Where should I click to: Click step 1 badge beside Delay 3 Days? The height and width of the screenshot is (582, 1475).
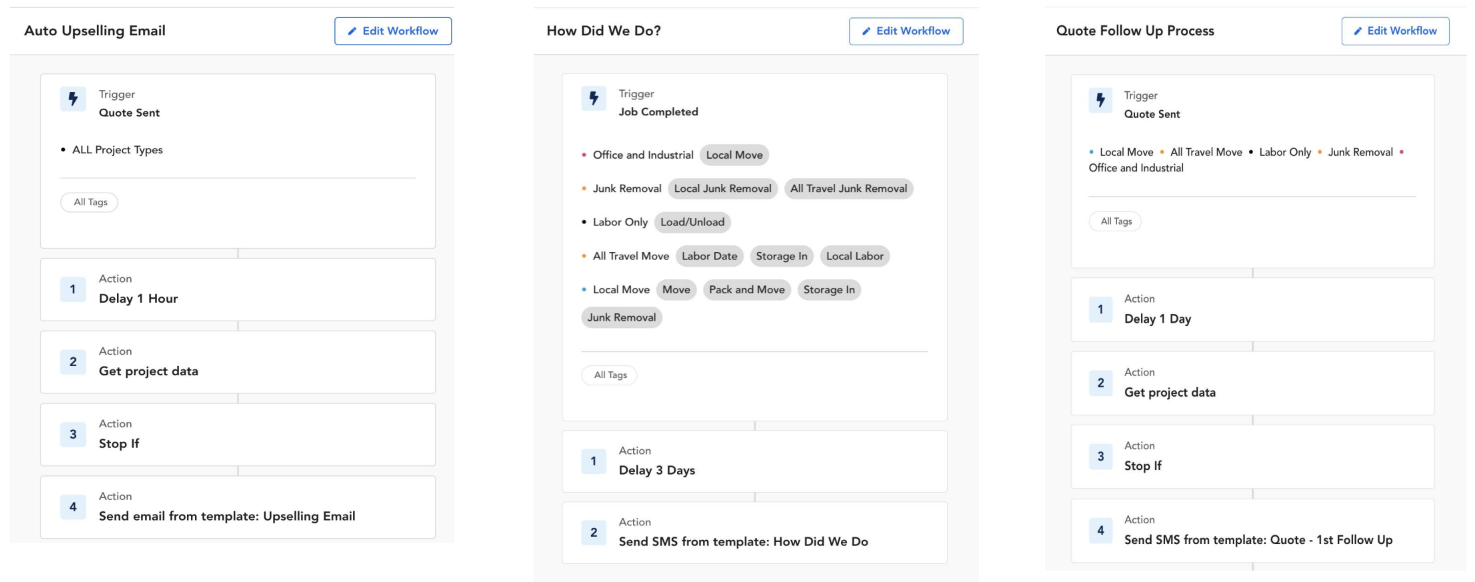click(x=593, y=461)
